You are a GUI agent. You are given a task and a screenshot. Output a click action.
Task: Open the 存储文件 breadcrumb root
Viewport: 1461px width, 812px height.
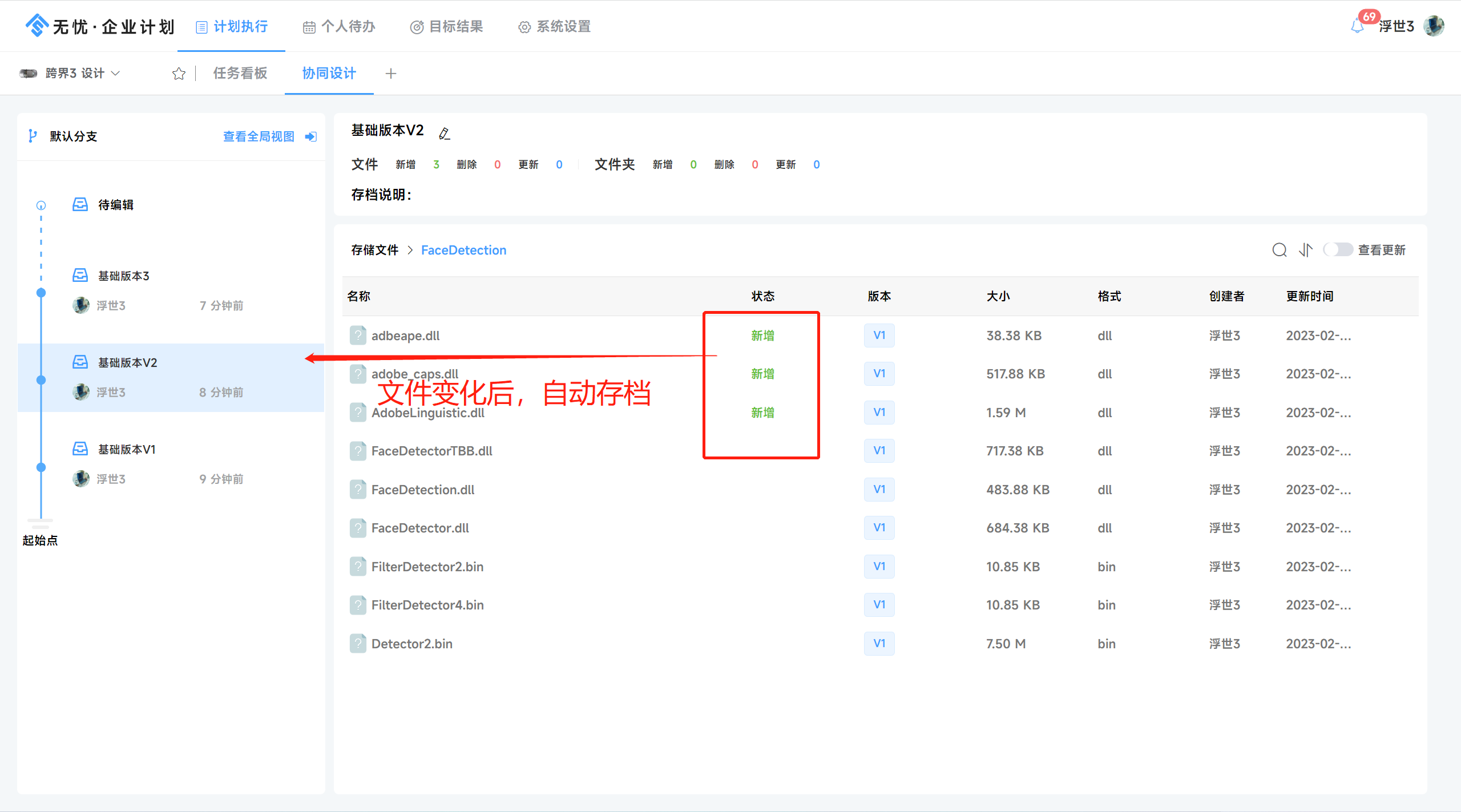coord(374,250)
